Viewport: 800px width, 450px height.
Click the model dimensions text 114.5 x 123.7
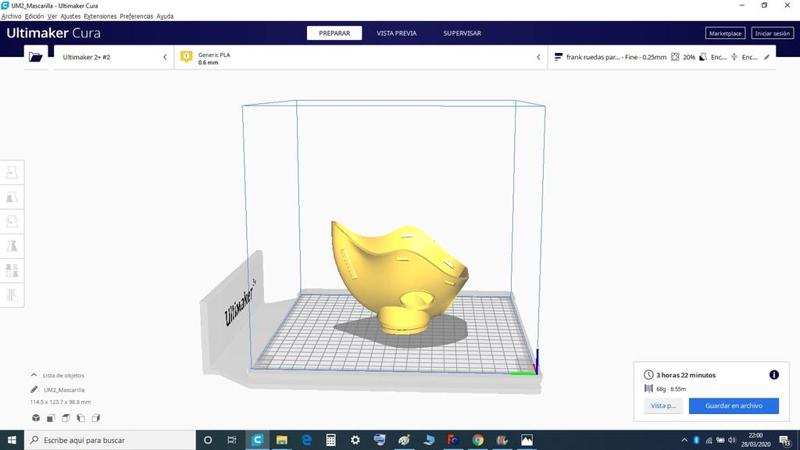(x=60, y=402)
